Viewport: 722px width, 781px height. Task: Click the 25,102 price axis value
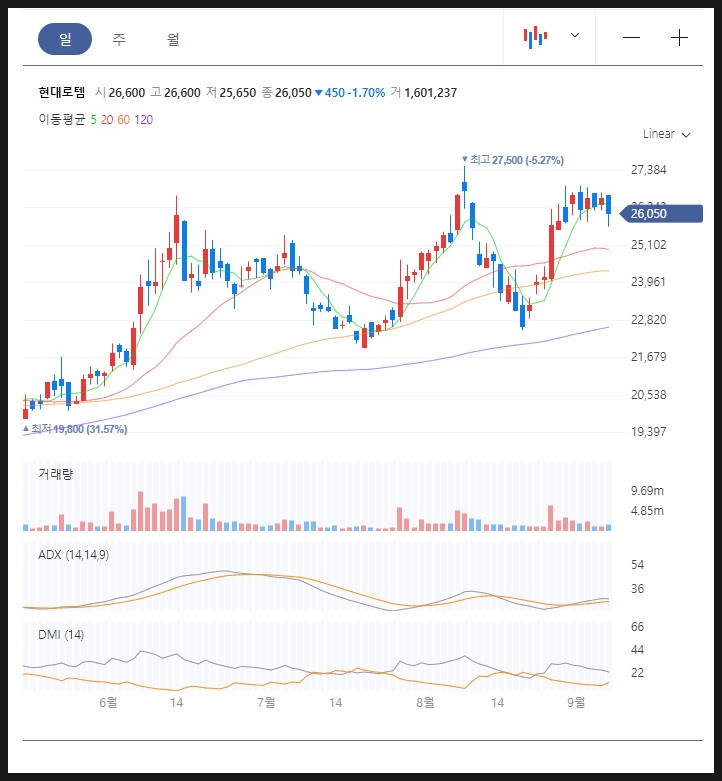click(648, 245)
